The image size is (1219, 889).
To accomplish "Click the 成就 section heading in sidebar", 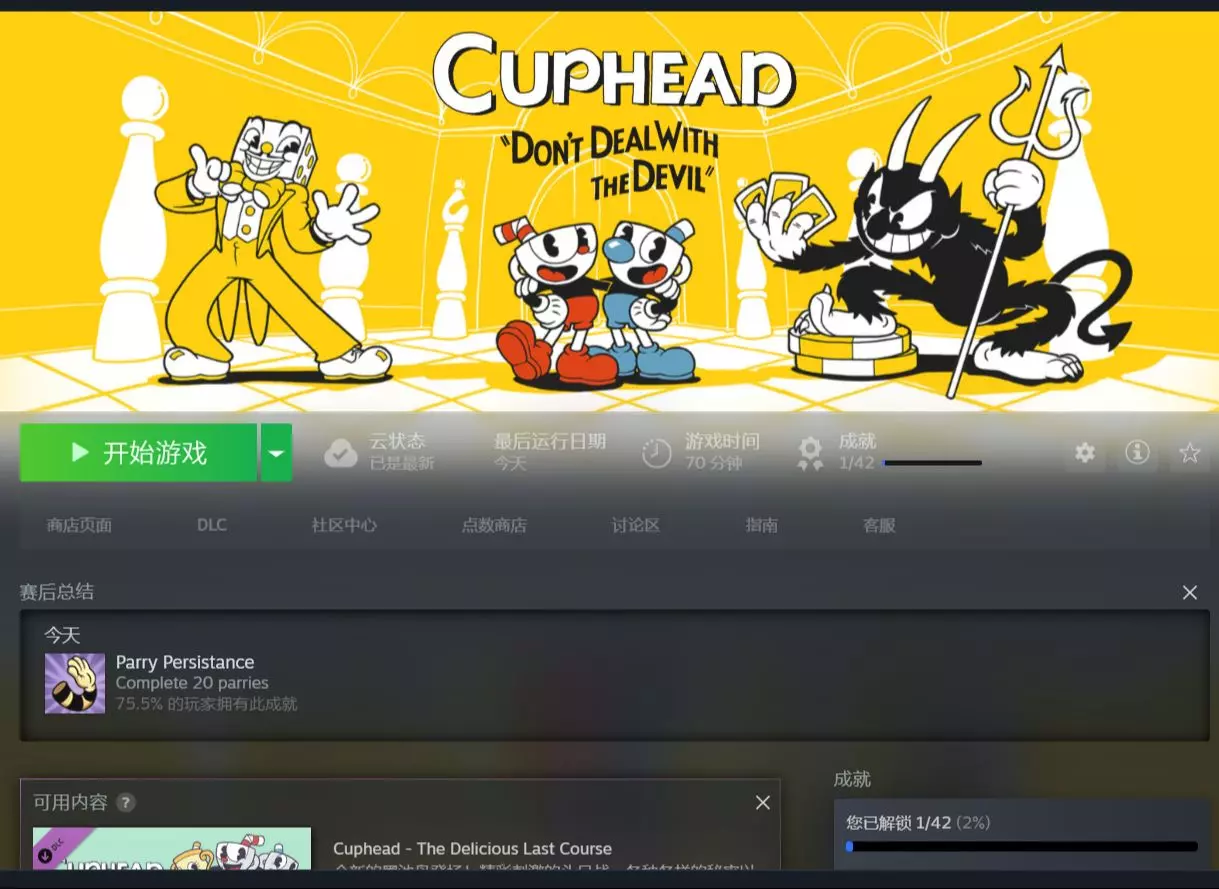I will [x=852, y=779].
